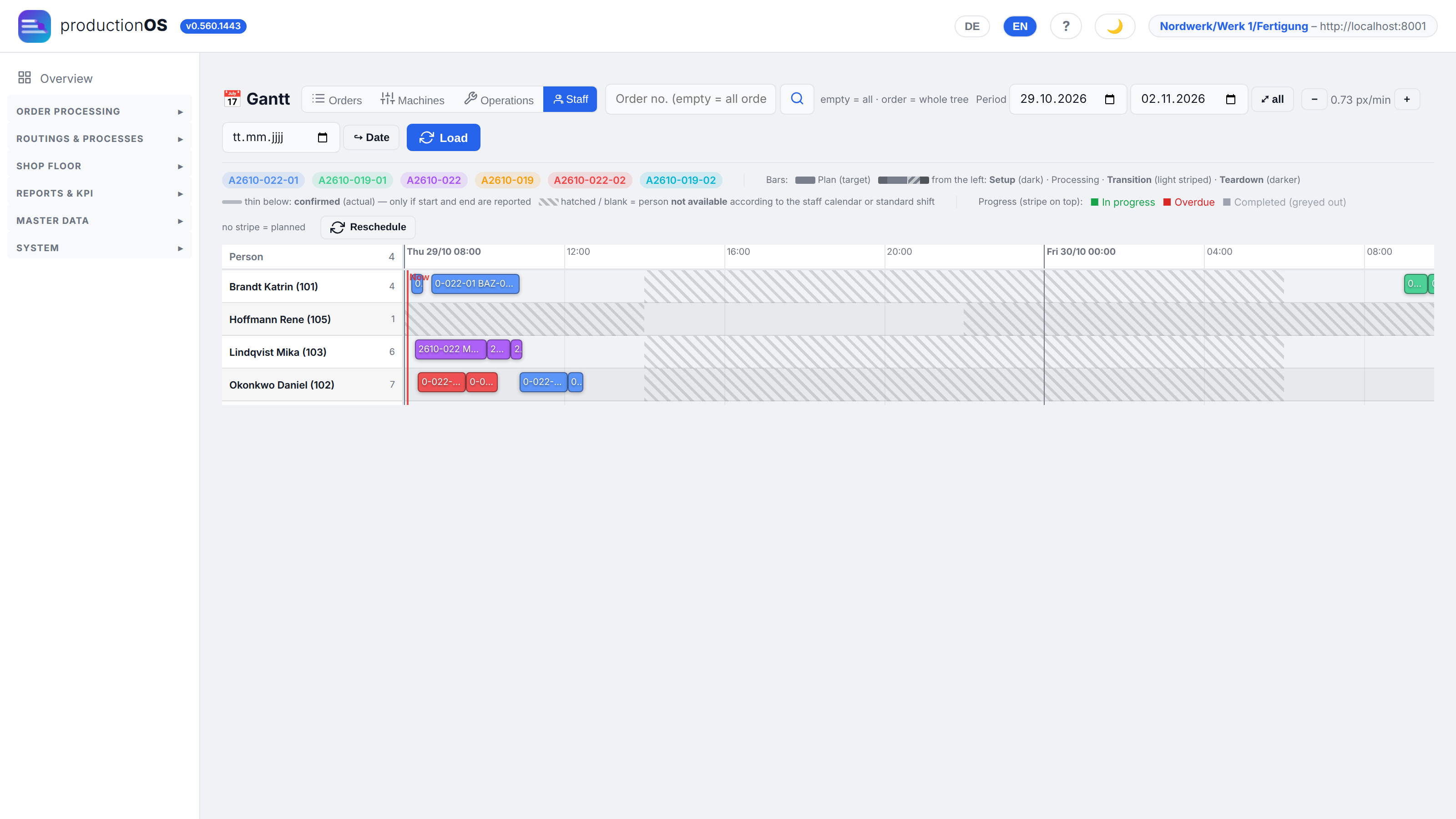
Task: Expand the SYSTEM section
Action: pyautogui.click(x=100, y=248)
